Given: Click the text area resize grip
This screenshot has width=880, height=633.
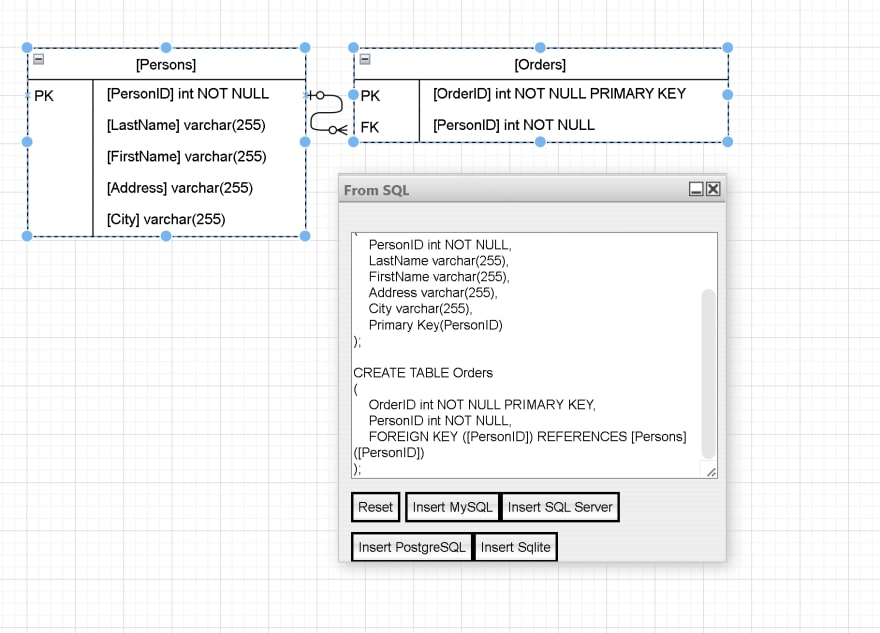Looking at the screenshot, I should [x=711, y=473].
